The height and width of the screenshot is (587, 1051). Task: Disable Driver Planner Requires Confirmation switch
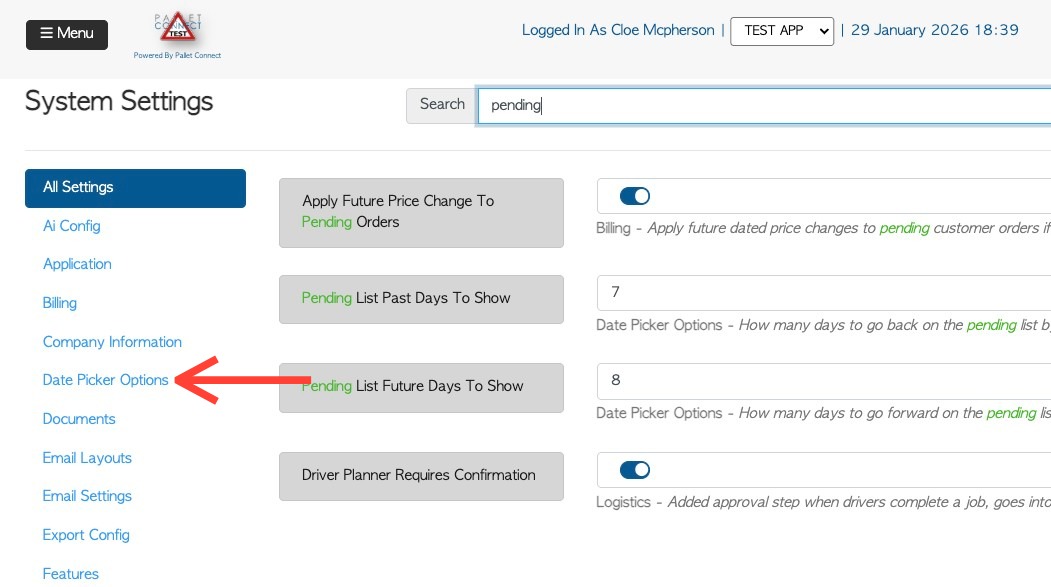coord(635,470)
